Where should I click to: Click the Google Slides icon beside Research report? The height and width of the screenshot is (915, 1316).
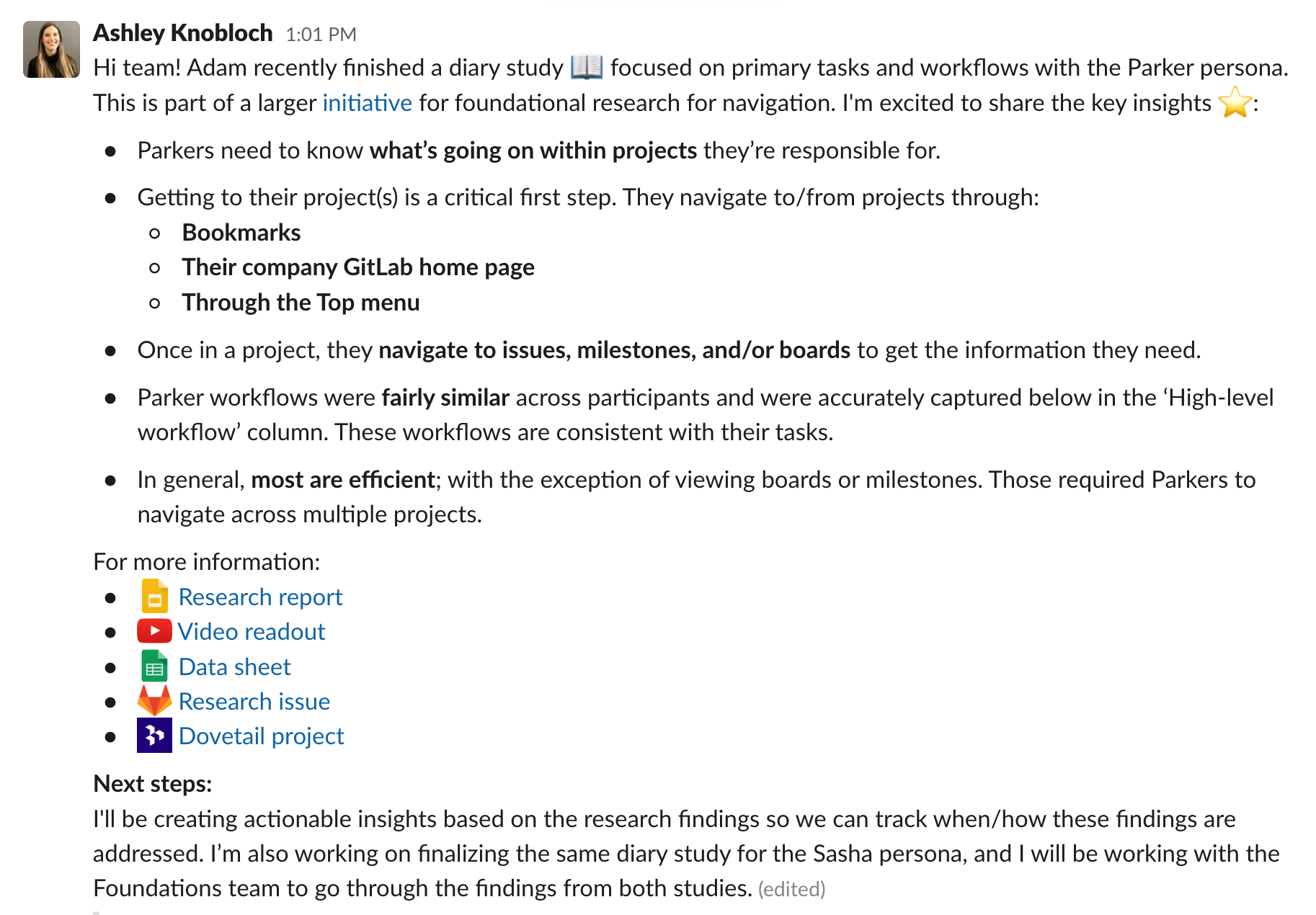pos(154,597)
